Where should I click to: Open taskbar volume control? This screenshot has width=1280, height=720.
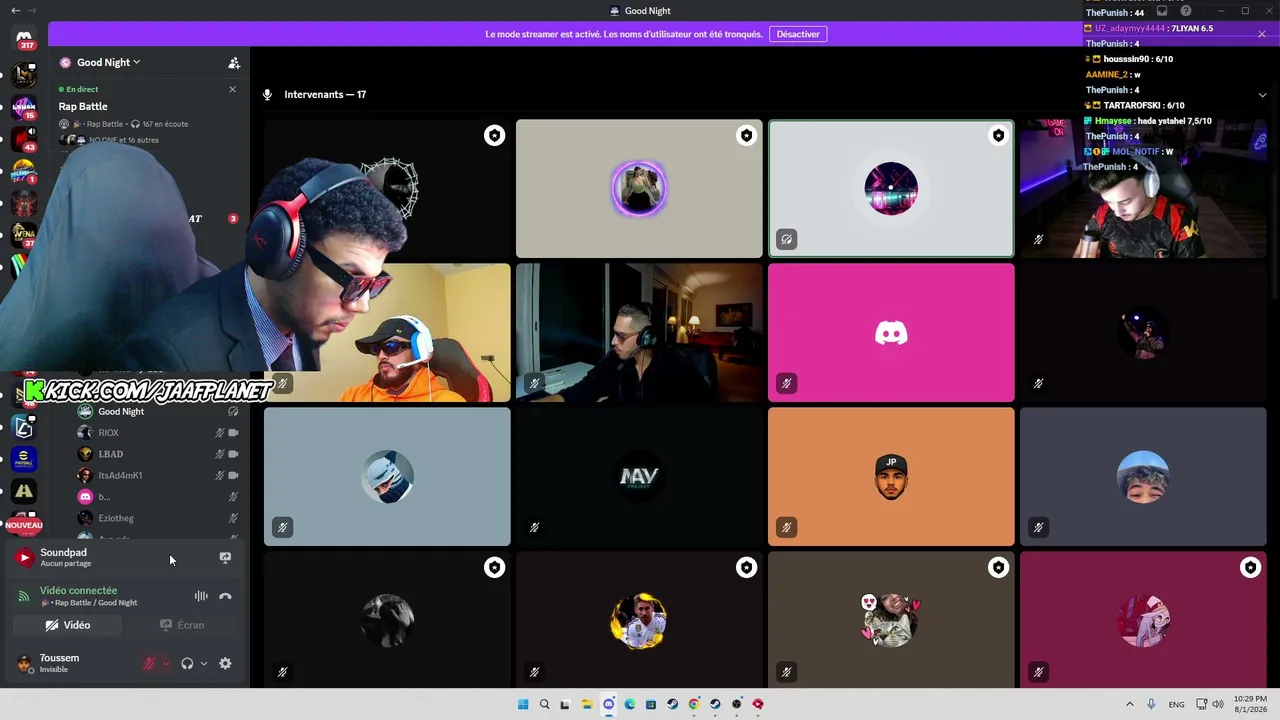(x=1218, y=704)
